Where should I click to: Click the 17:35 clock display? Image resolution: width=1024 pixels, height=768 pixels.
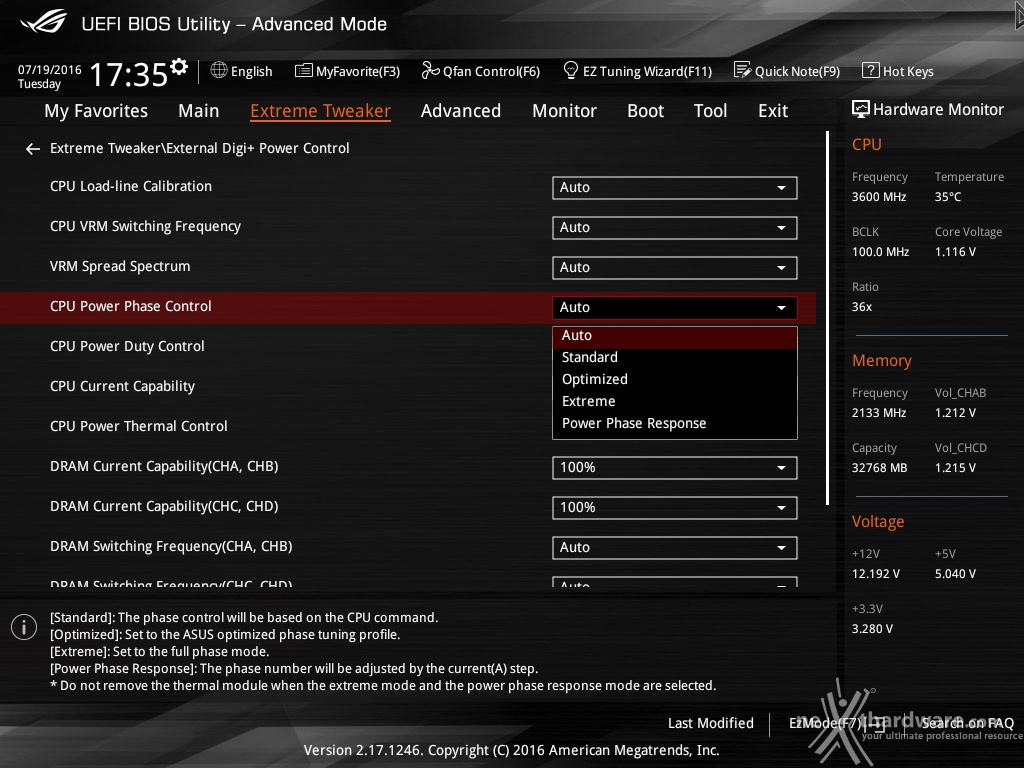point(129,74)
